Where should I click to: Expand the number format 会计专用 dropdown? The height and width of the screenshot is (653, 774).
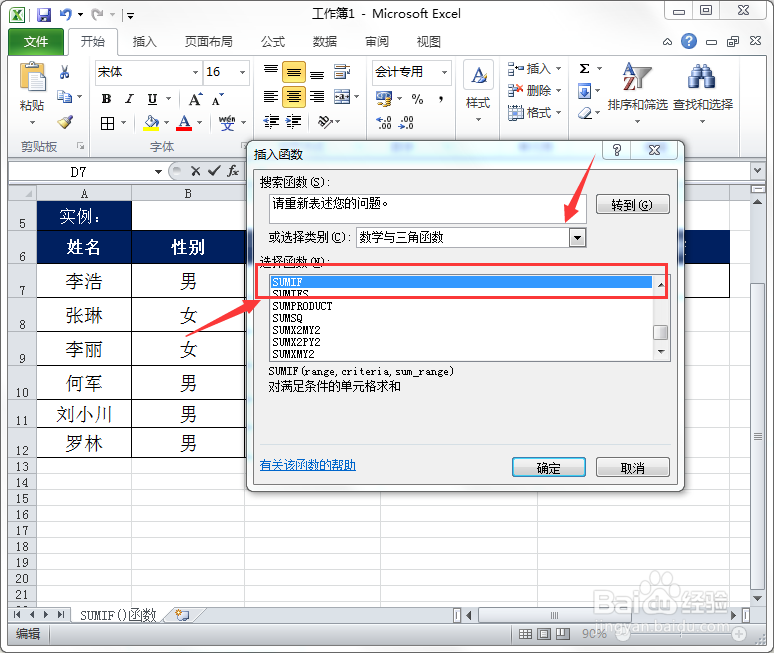click(444, 73)
